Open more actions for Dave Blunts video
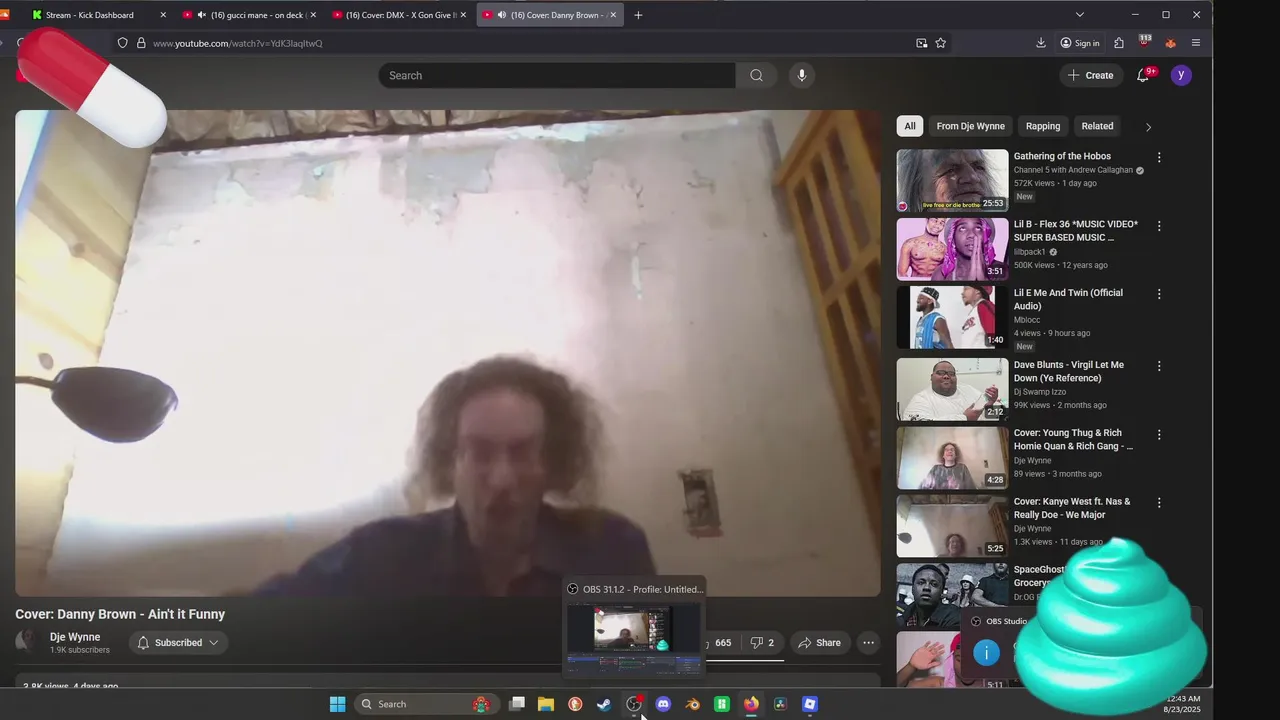The width and height of the screenshot is (1280, 720). (1159, 366)
